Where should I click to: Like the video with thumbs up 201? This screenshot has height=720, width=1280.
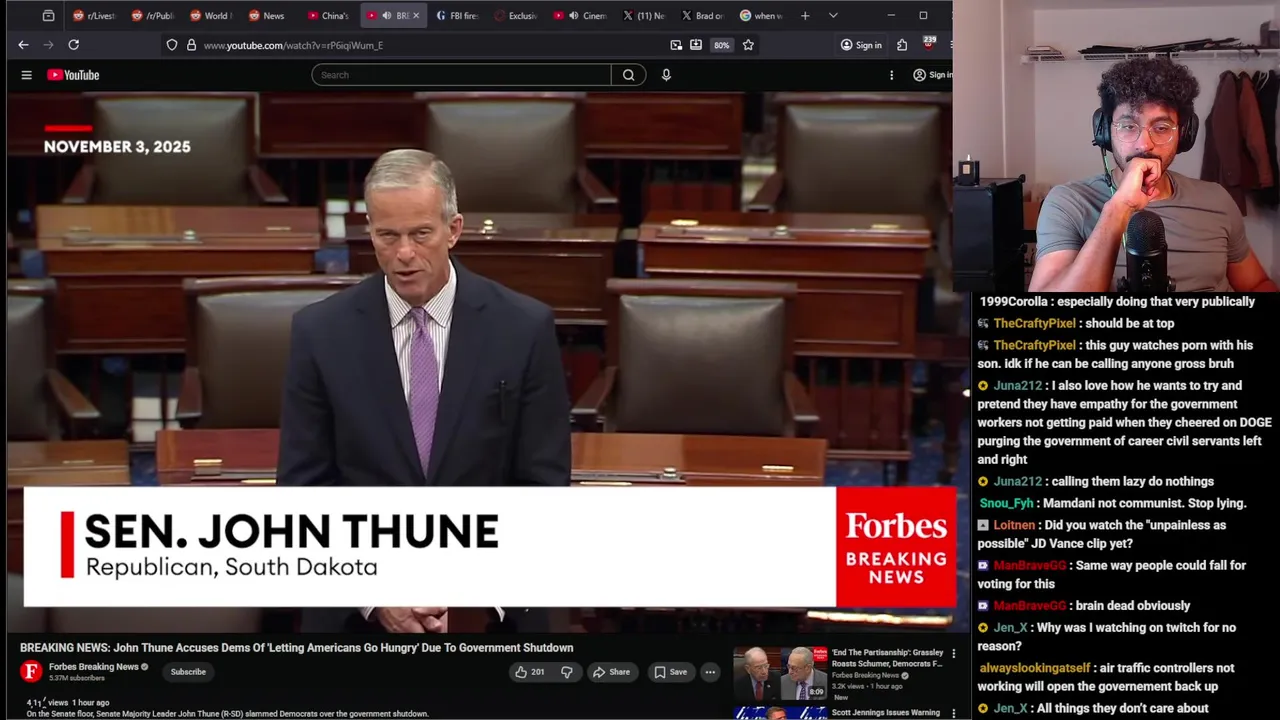[529, 672]
